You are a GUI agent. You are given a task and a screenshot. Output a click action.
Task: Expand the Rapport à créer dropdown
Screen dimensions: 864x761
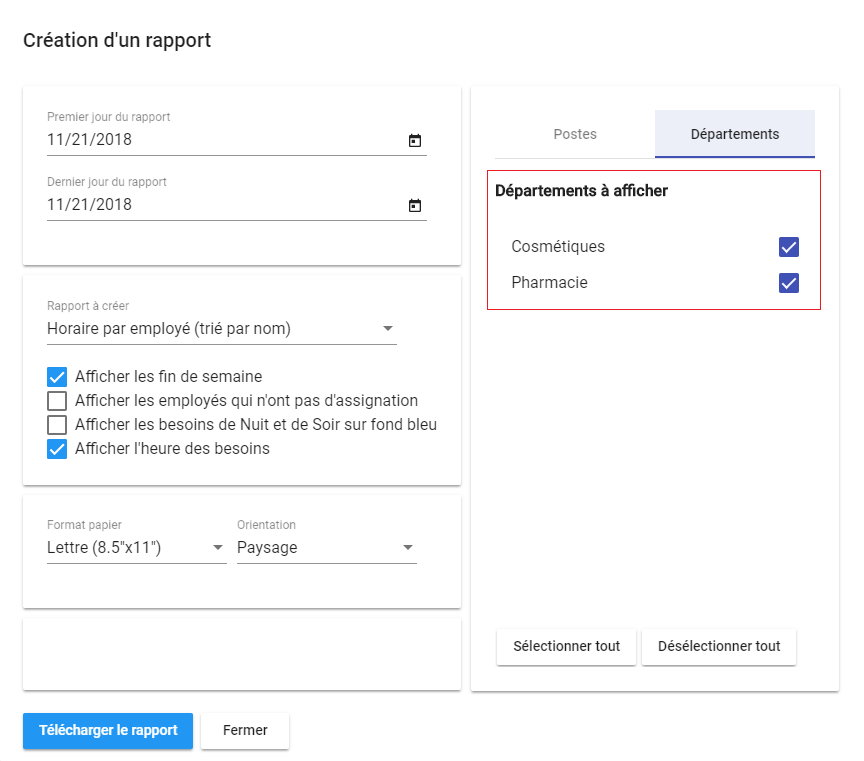222,329
